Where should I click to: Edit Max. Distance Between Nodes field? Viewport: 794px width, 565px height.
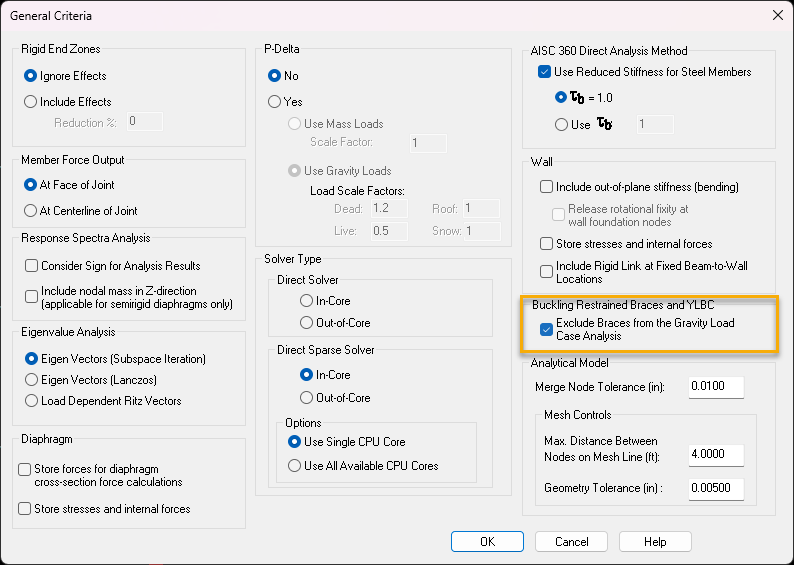pos(716,454)
